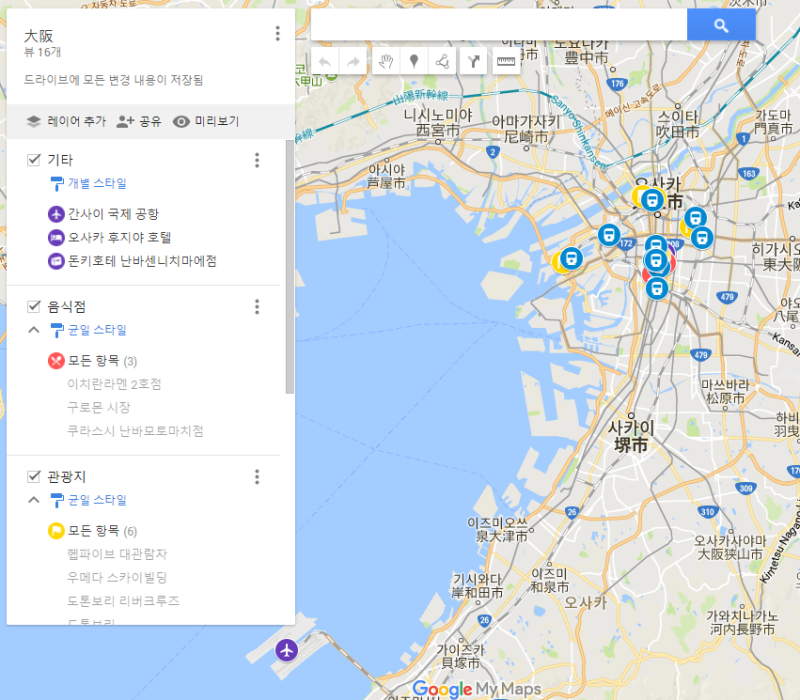Open the map options menu next to 大阪
This screenshot has width=800, height=700.
click(x=278, y=34)
